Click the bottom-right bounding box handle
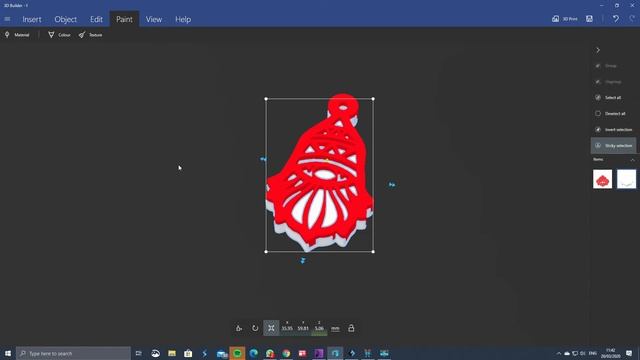This screenshot has height=360, width=640. [x=373, y=251]
